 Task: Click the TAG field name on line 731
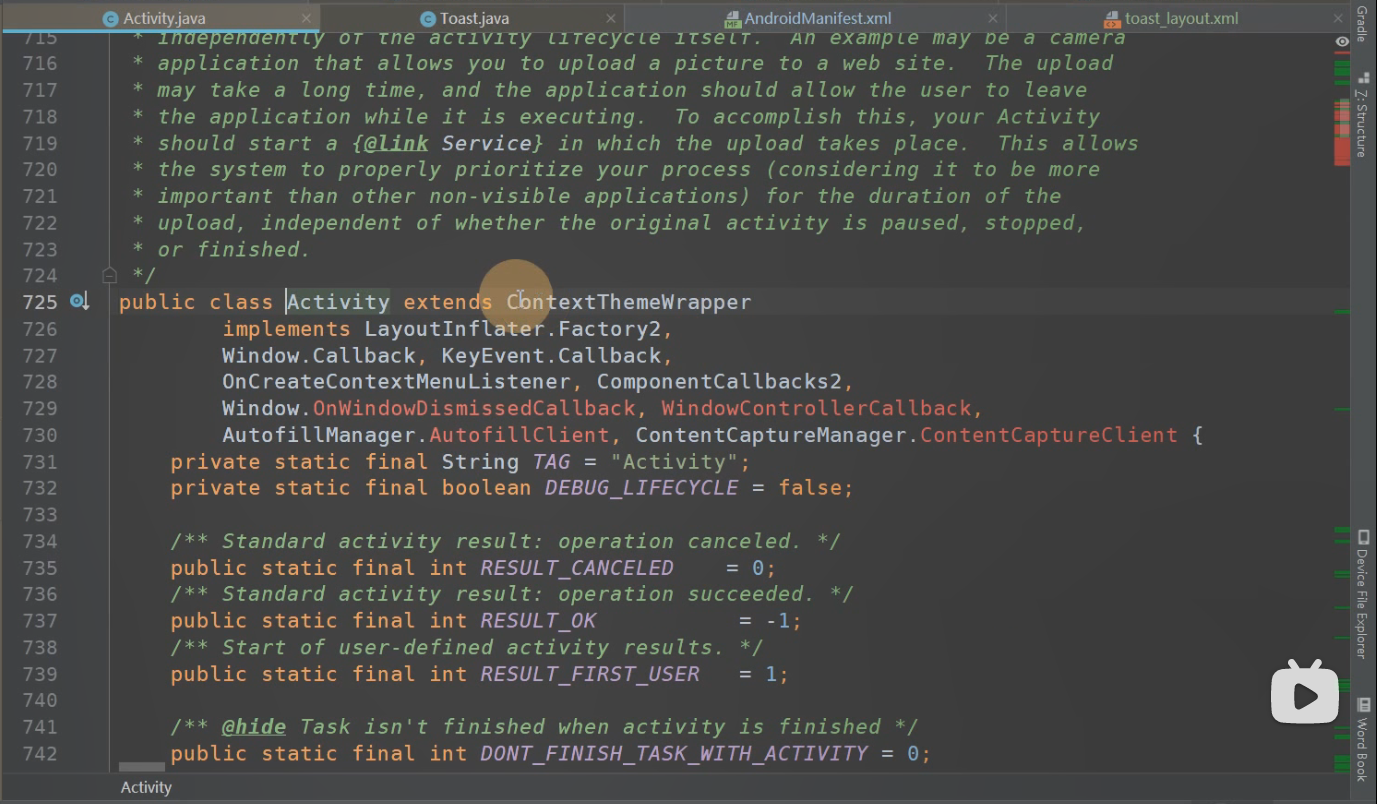pyautogui.click(x=551, y=462)
